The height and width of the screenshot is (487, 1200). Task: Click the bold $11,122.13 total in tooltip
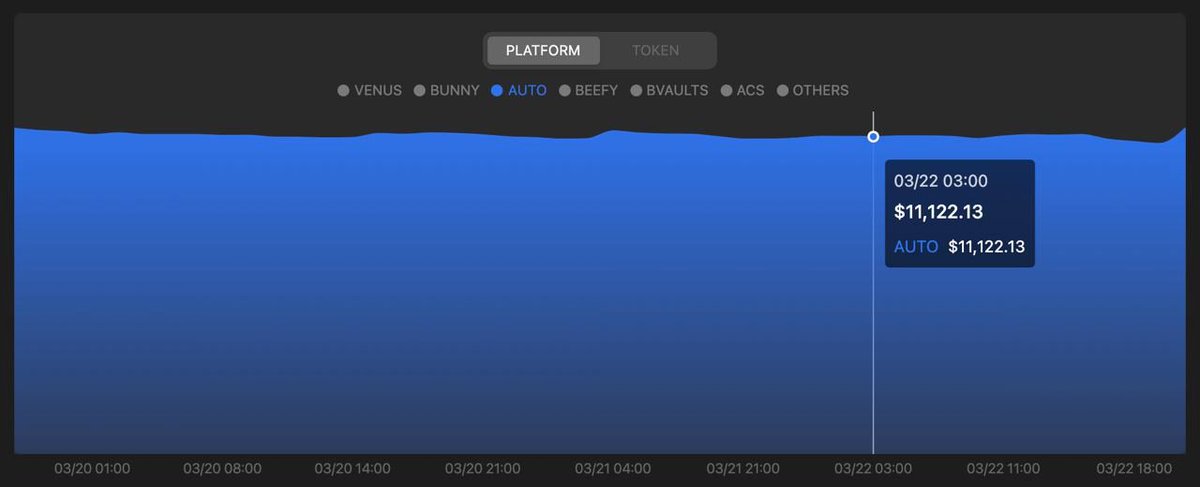[938, 212]
